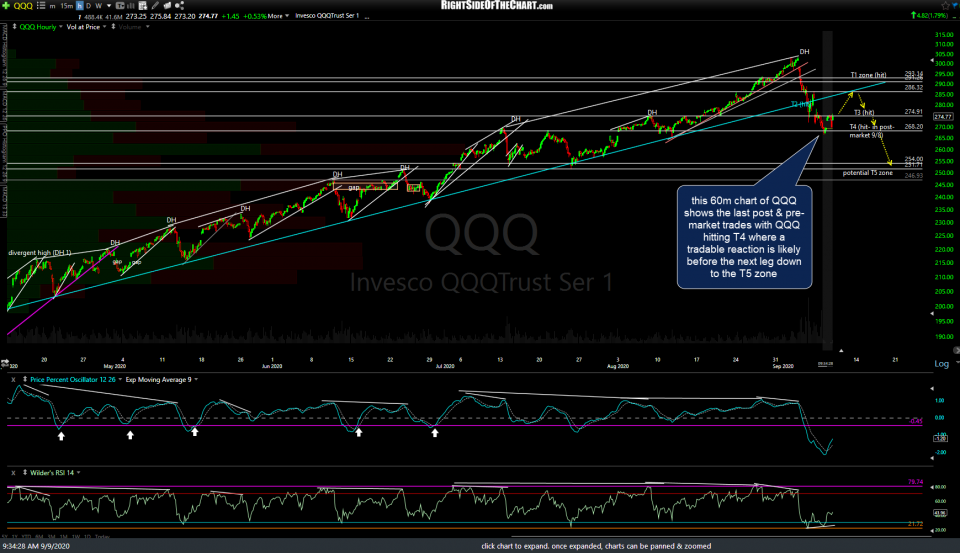Click the scroll-right circle arrow at chart edge
This screenshot has width=960, height=553.
(956, 350)
